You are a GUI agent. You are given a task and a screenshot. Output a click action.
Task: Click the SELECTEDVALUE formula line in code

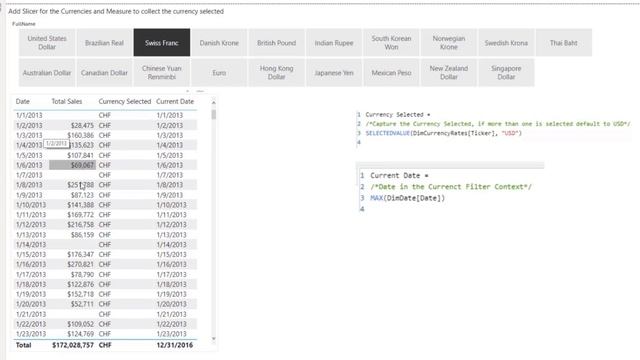pos(443,133)
